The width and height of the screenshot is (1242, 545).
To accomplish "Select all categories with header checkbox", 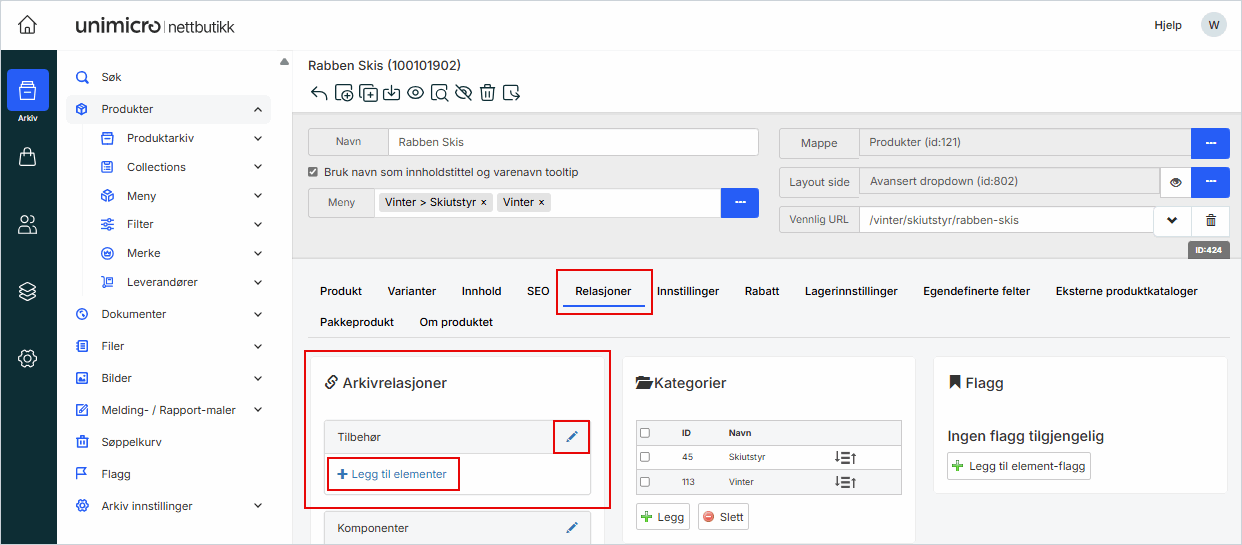I will tap(645, 433).
